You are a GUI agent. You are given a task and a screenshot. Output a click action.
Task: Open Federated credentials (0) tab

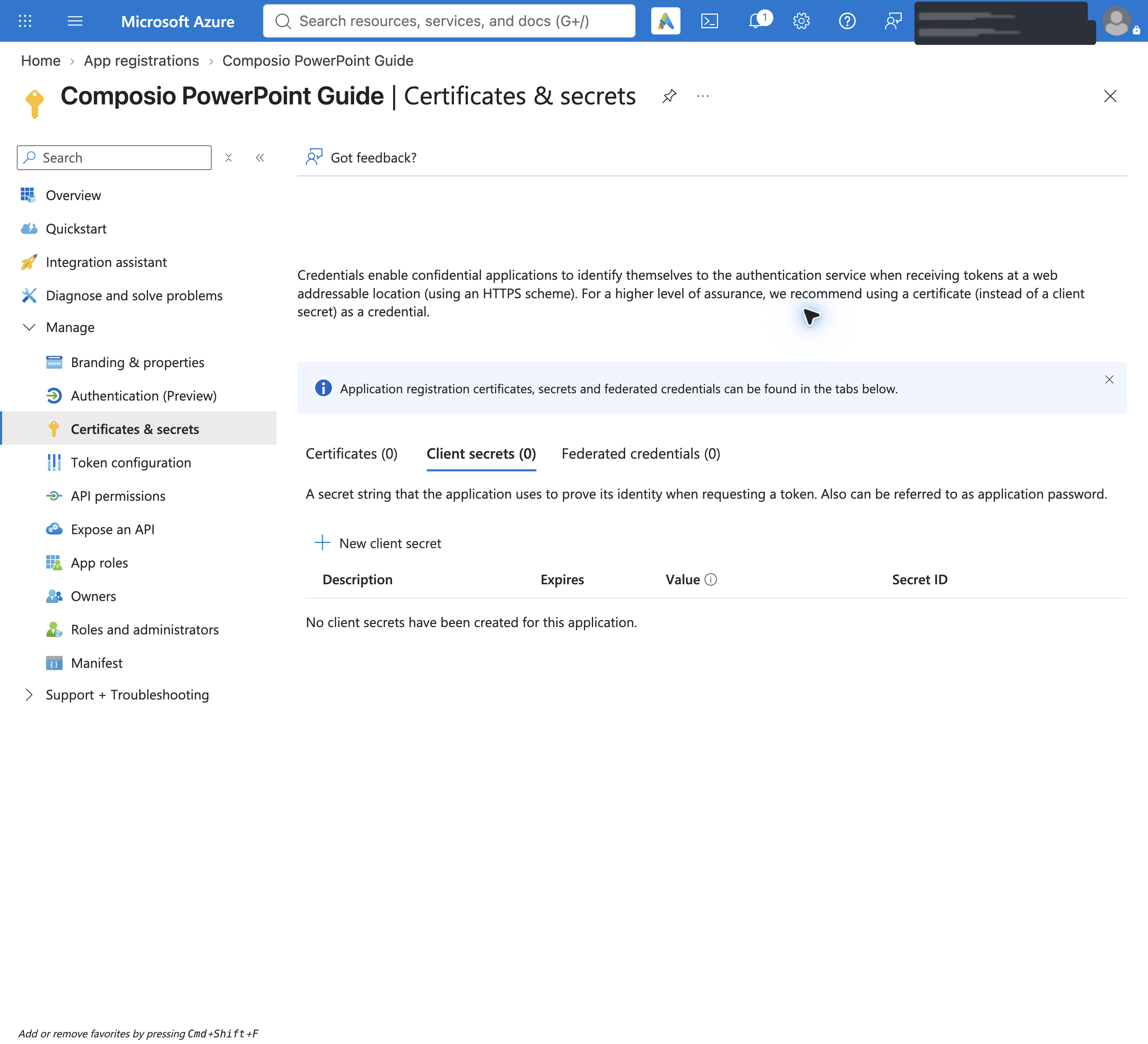pyautogui.click(x=641, y=454)
